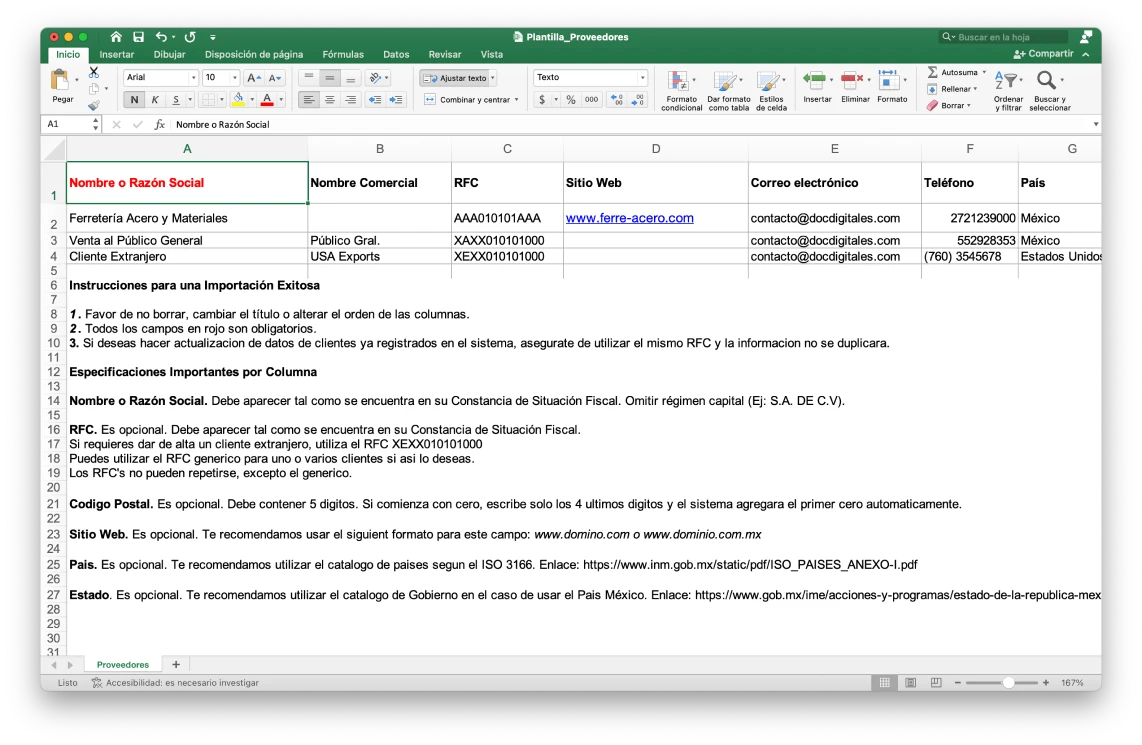Save the workbook with the floppy disk icon
1142x745 pixels.
pos(138,36)
